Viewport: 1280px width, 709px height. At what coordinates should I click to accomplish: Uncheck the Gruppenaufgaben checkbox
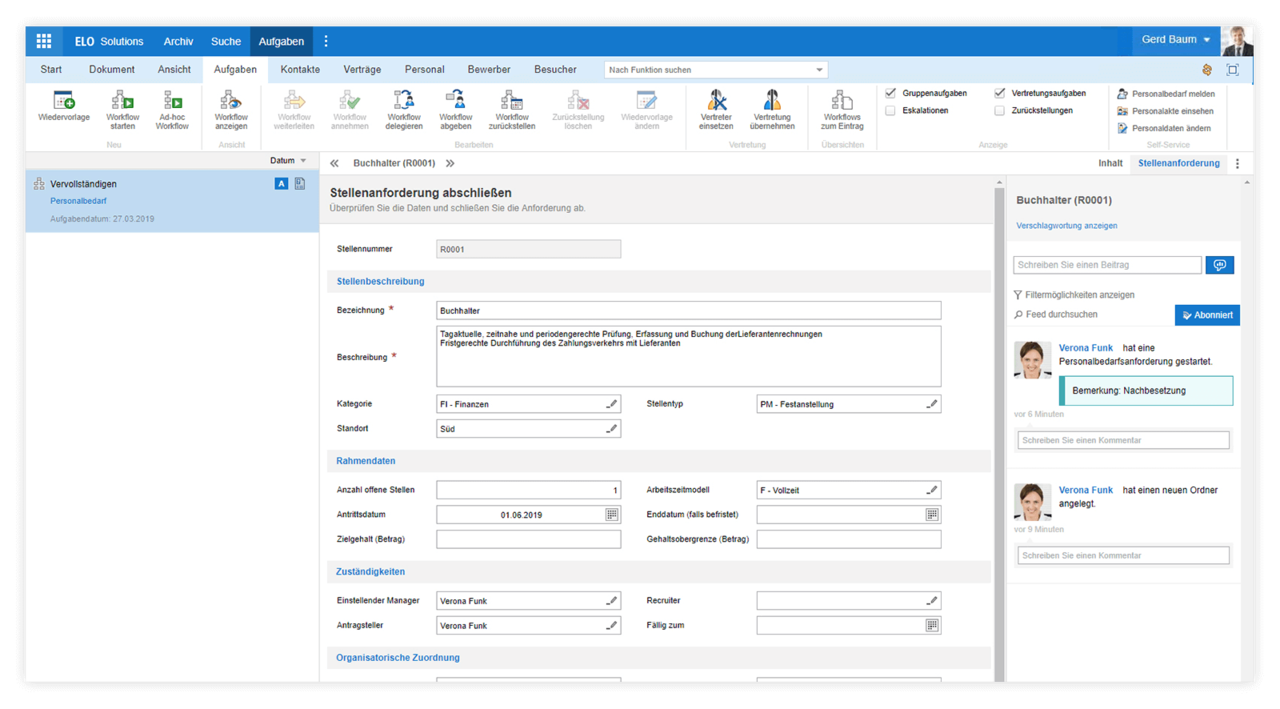click(890, 93)
